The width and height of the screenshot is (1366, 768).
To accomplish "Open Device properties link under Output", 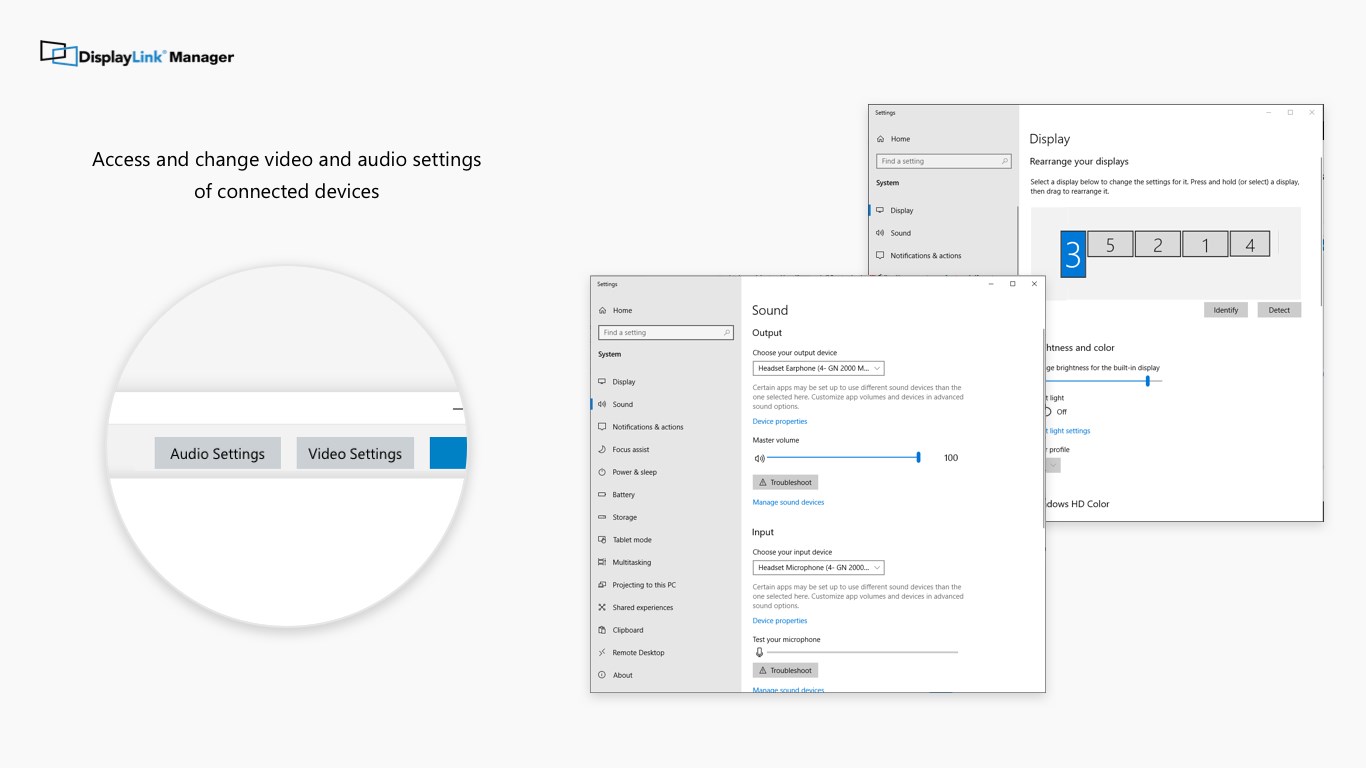I will pos(779,421).
